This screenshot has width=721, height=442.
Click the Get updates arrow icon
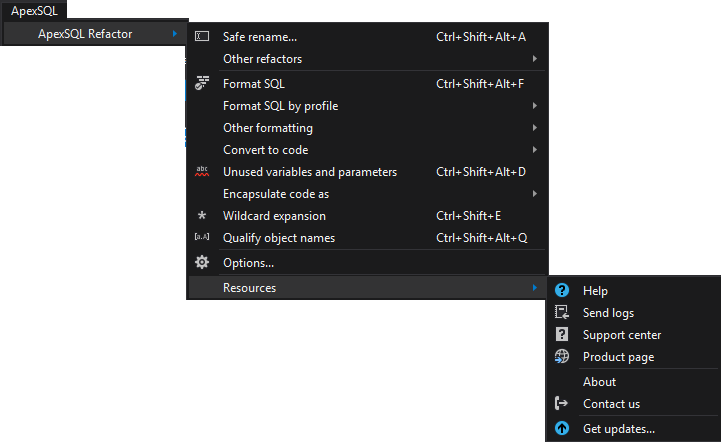[x=562, y=428]
